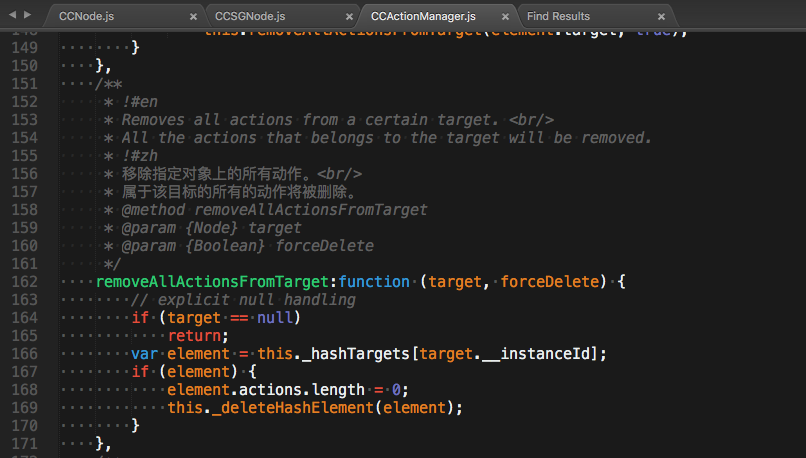The image size is (806, 458).
Task: Close the Find Results tab
Action: pos(661,17)
